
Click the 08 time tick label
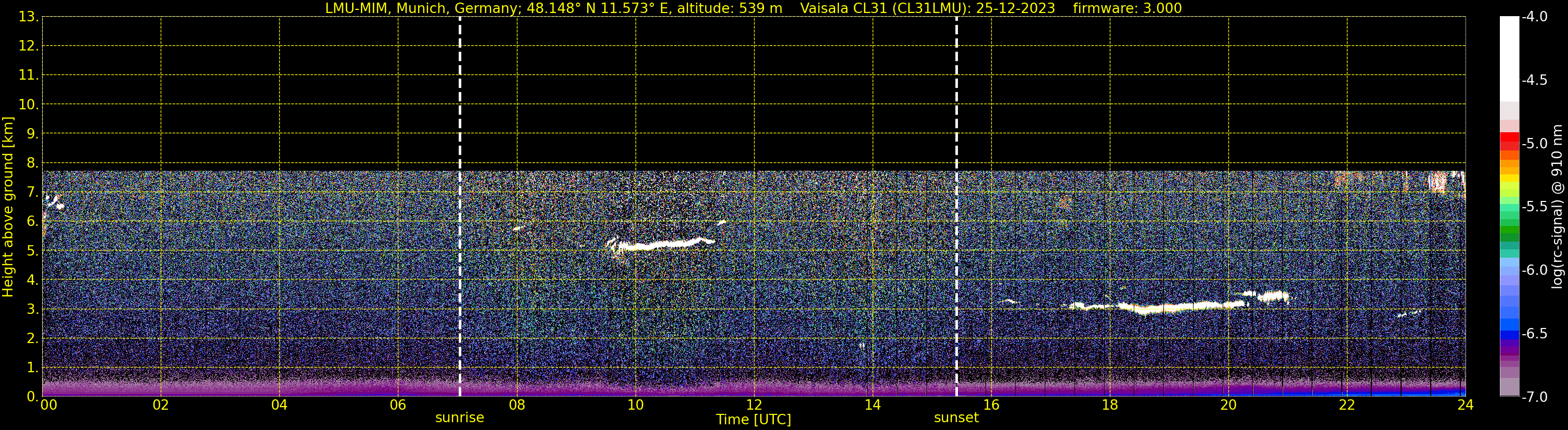pyautogui.click(x=517, y=405)
